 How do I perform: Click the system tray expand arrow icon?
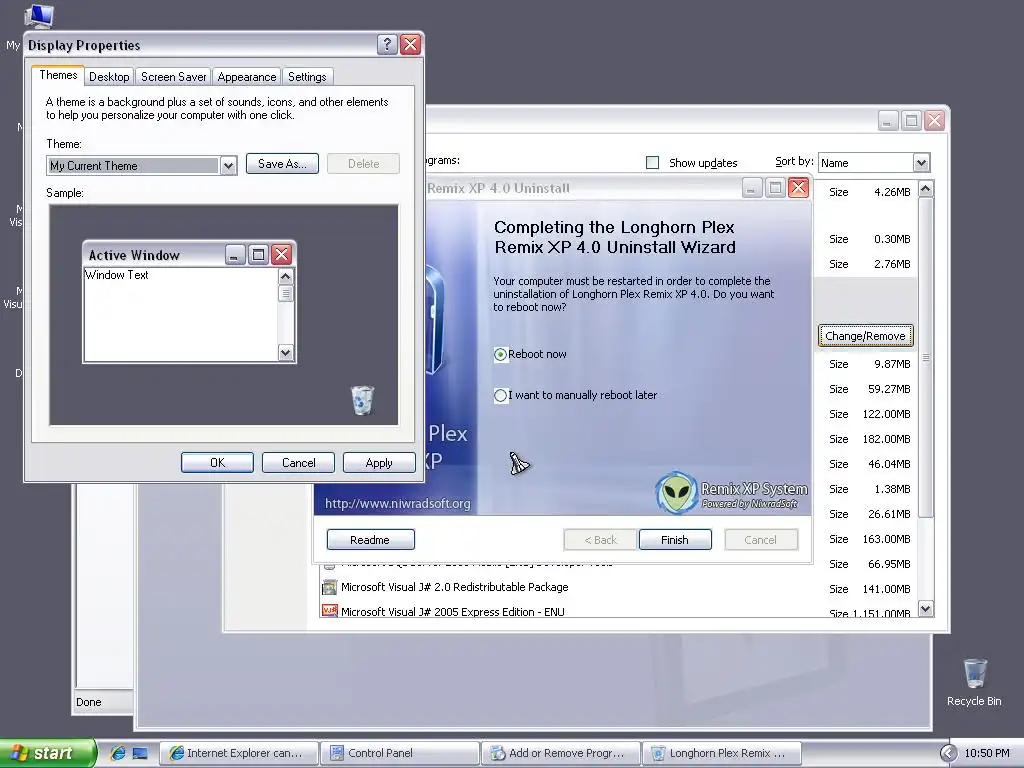[x=948, y=753]
